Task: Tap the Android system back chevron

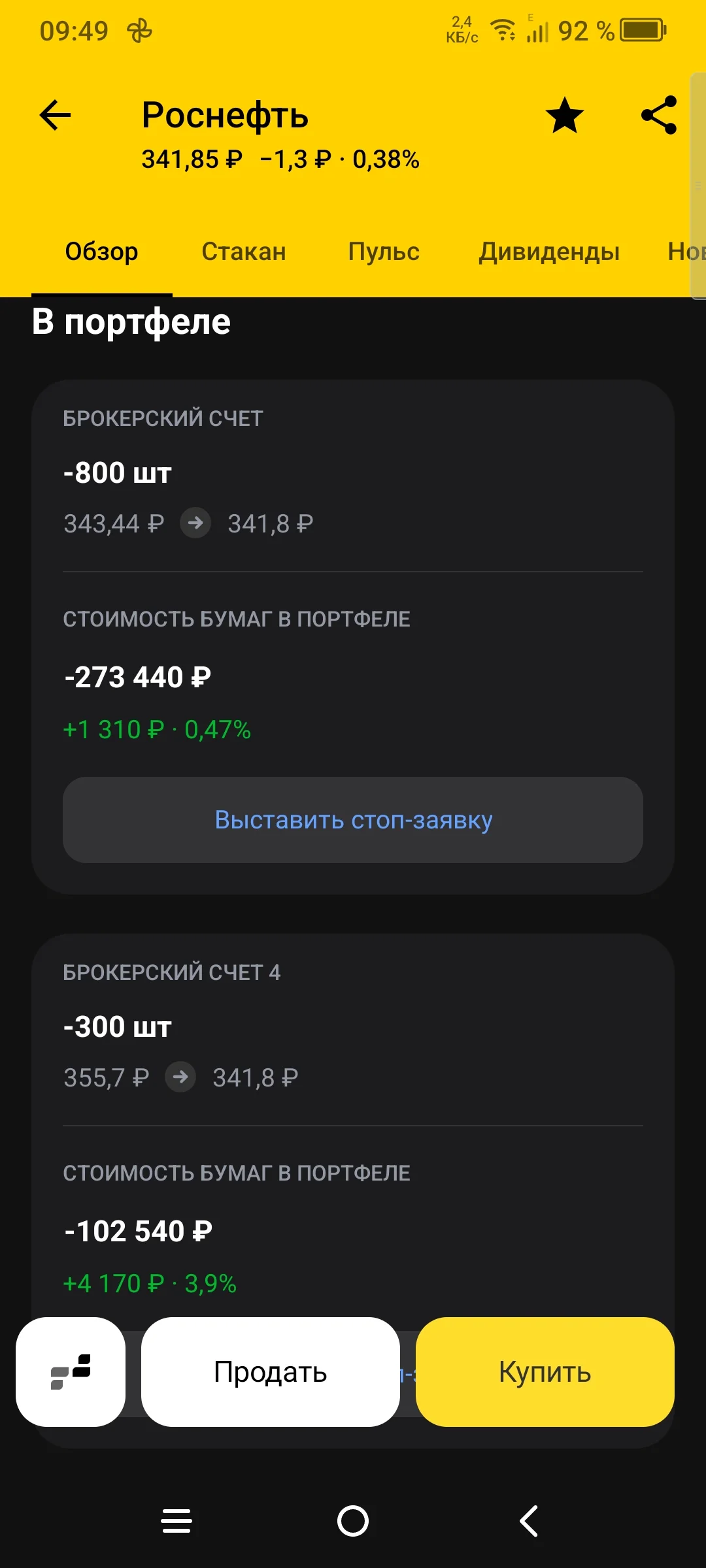Action: pos(529,1521)
